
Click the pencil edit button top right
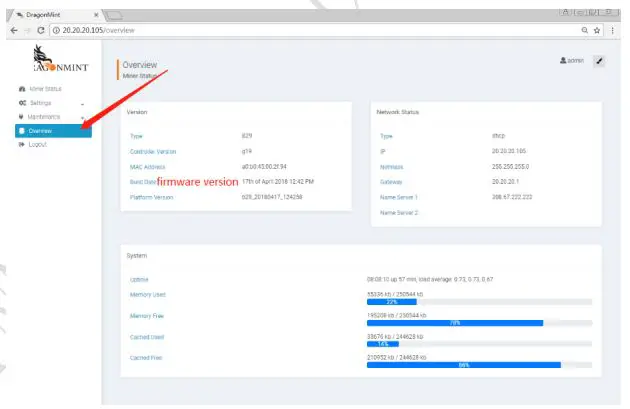(x=599, y=61)
